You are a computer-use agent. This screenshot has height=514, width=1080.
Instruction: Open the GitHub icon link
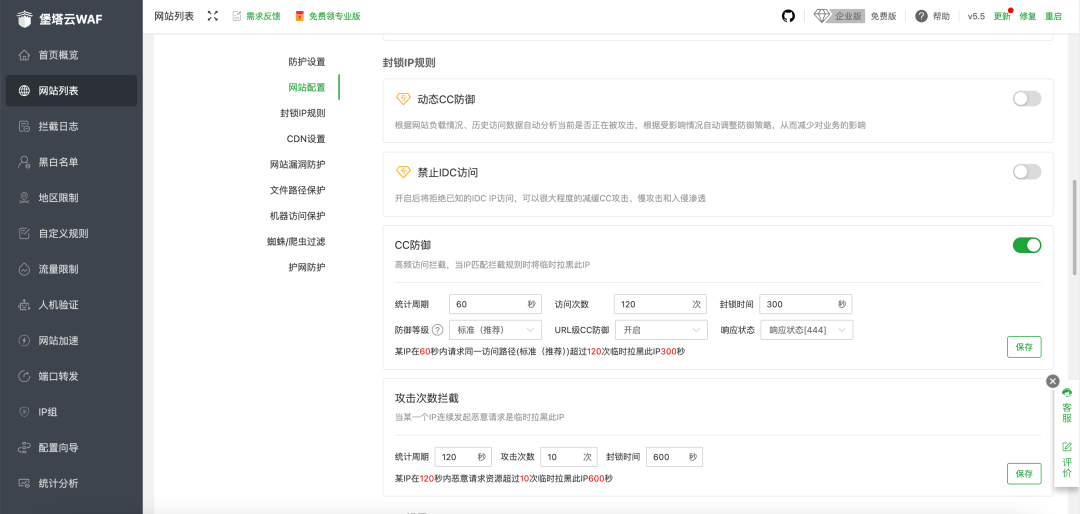(788, 16)
